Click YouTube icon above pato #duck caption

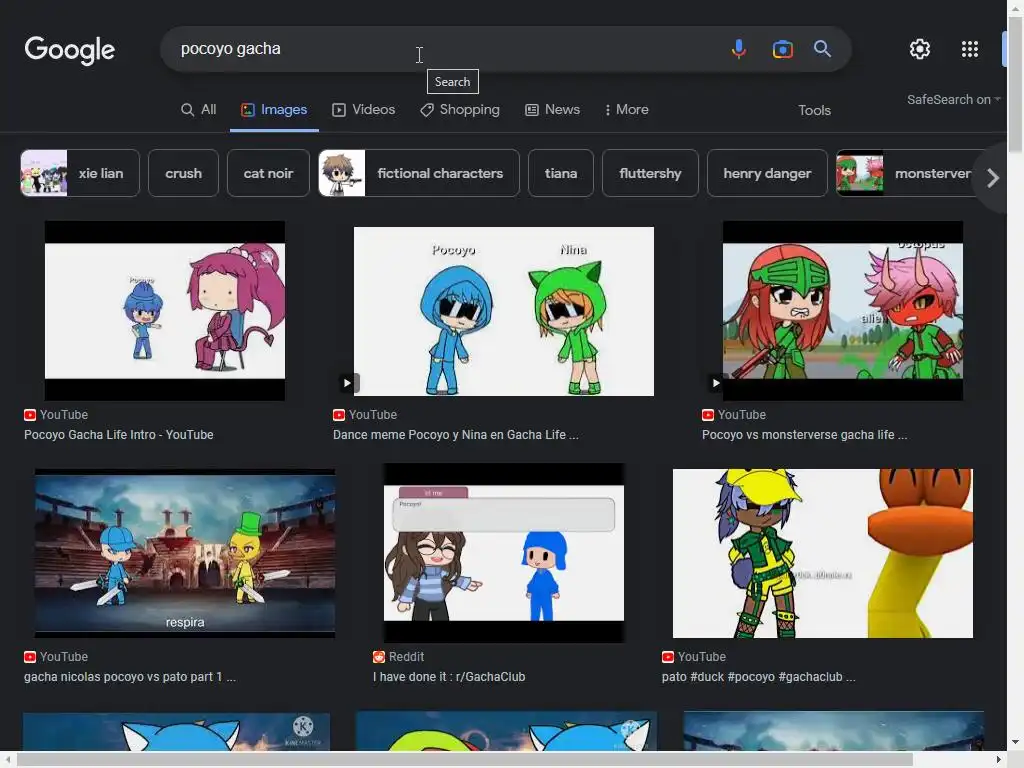click(667, 657)
